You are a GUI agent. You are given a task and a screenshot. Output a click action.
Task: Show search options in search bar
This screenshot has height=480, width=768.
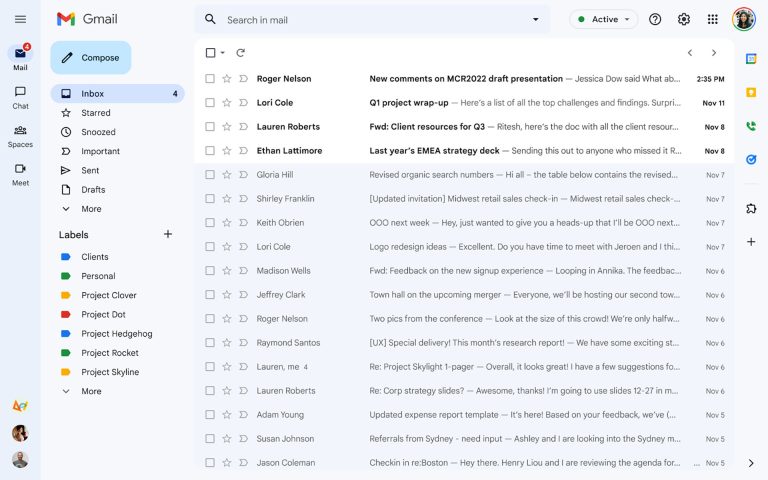[535, 19]
